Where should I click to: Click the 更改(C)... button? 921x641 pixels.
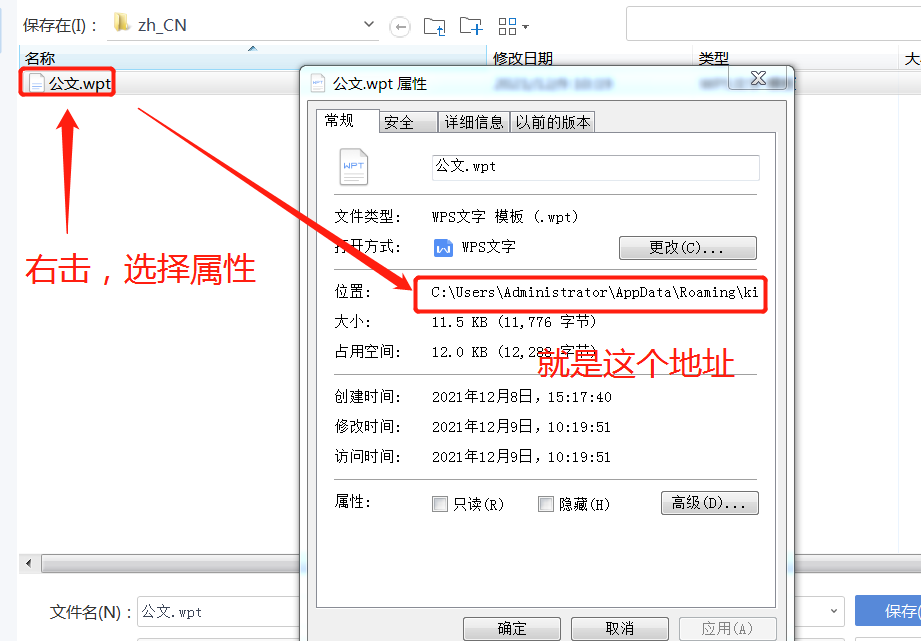(x=687, y=247)
